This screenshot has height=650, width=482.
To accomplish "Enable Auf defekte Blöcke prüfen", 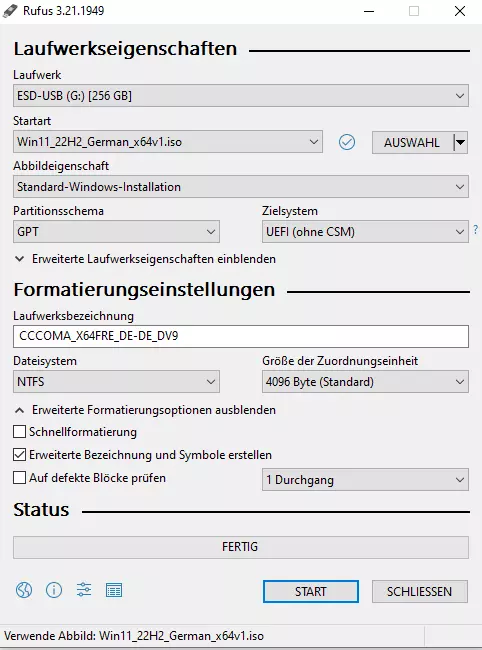I will [19, 478].
